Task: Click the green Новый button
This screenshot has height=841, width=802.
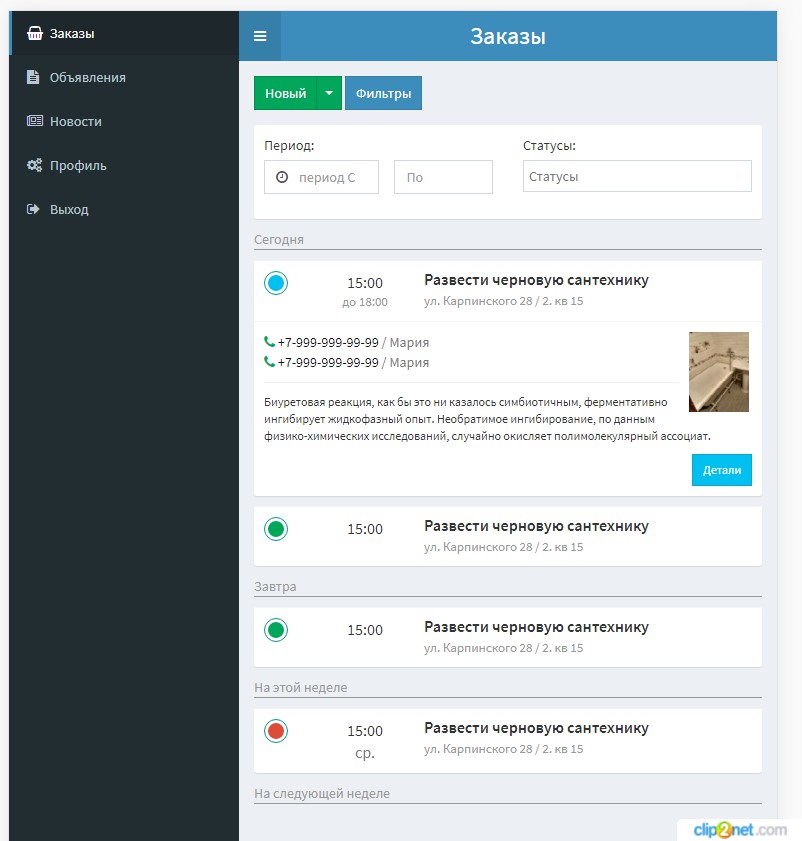Action: [x=285, y=93]
